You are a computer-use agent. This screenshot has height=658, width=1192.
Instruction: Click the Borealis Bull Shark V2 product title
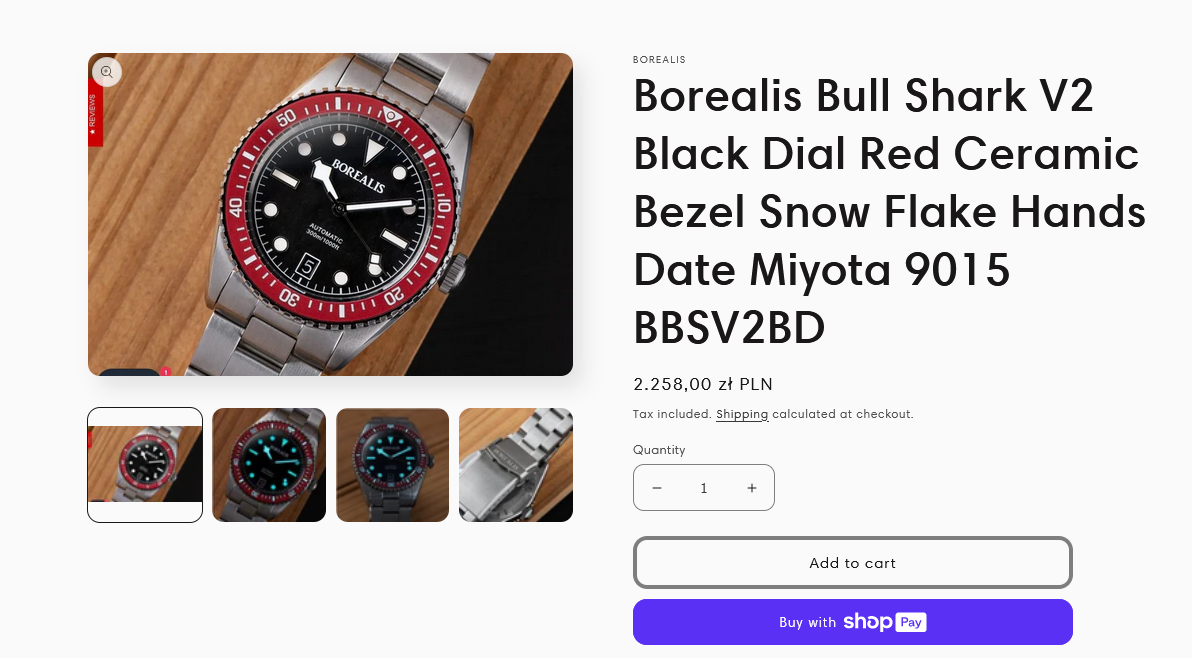point(889,211)
